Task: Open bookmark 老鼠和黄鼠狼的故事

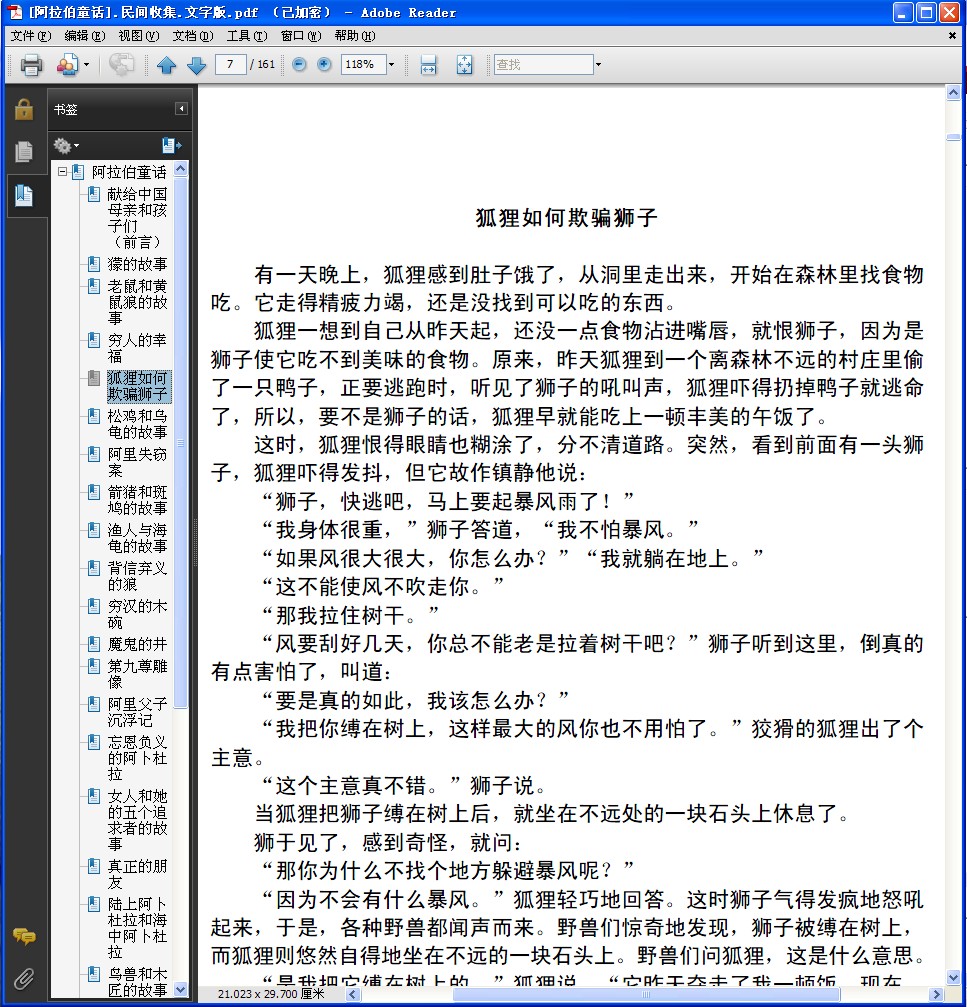Action: [x=137, y=302]
